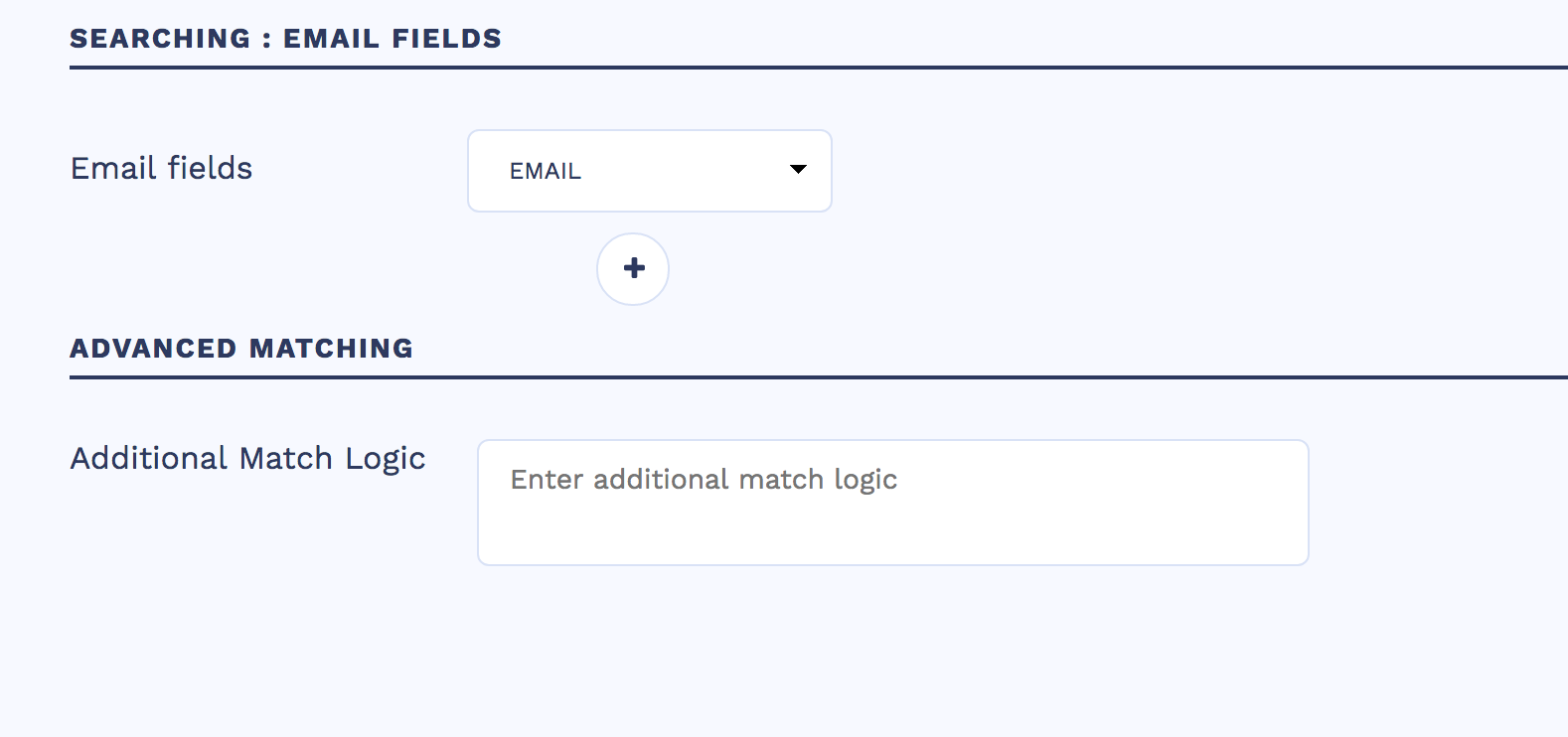This screenshot has width=1568, height=737.
Task: Open the Email fields dropdown
Action: 649,171
